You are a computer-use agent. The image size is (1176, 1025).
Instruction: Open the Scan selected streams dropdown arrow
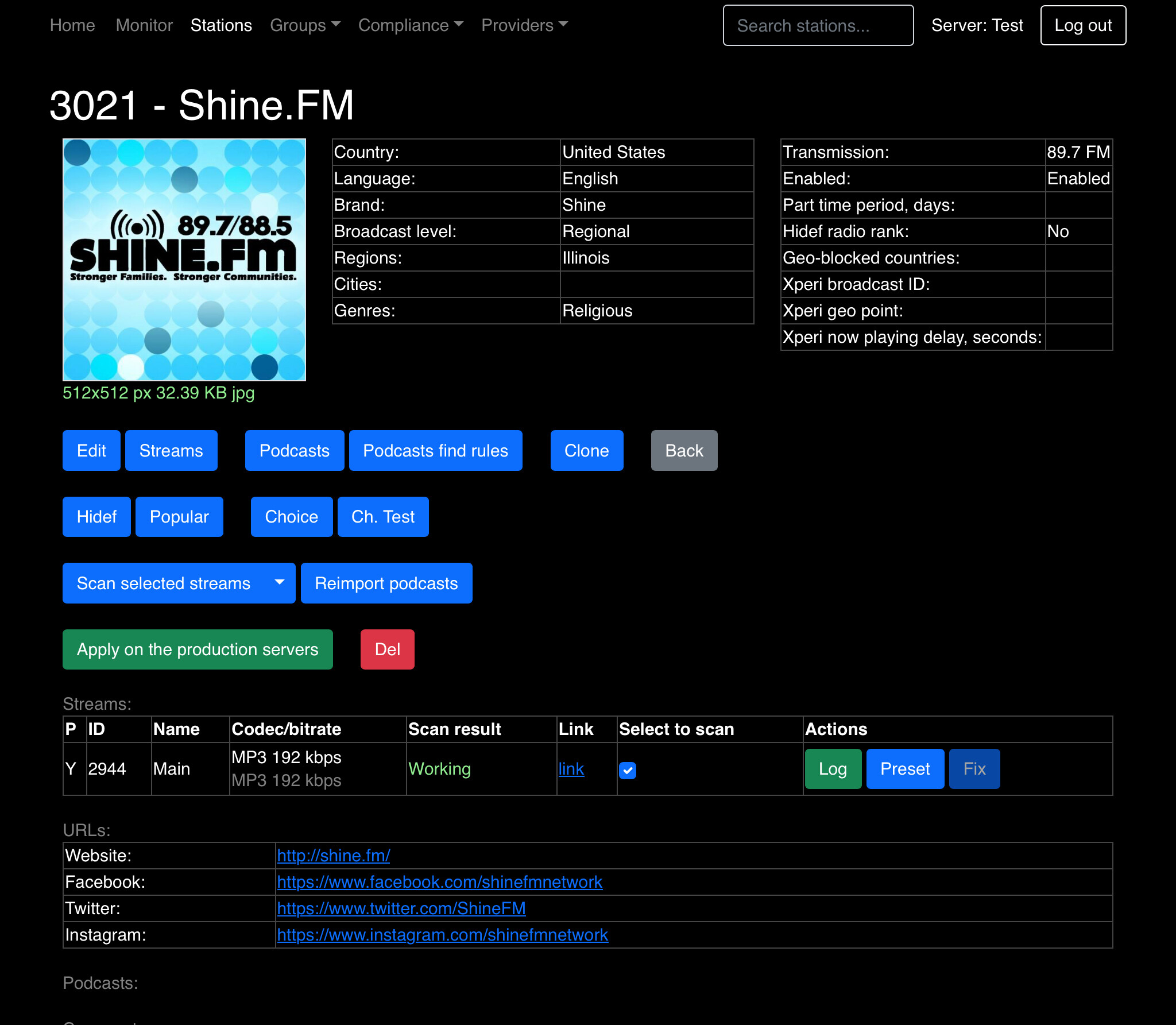pyautogui.click(x=280, y=583)
